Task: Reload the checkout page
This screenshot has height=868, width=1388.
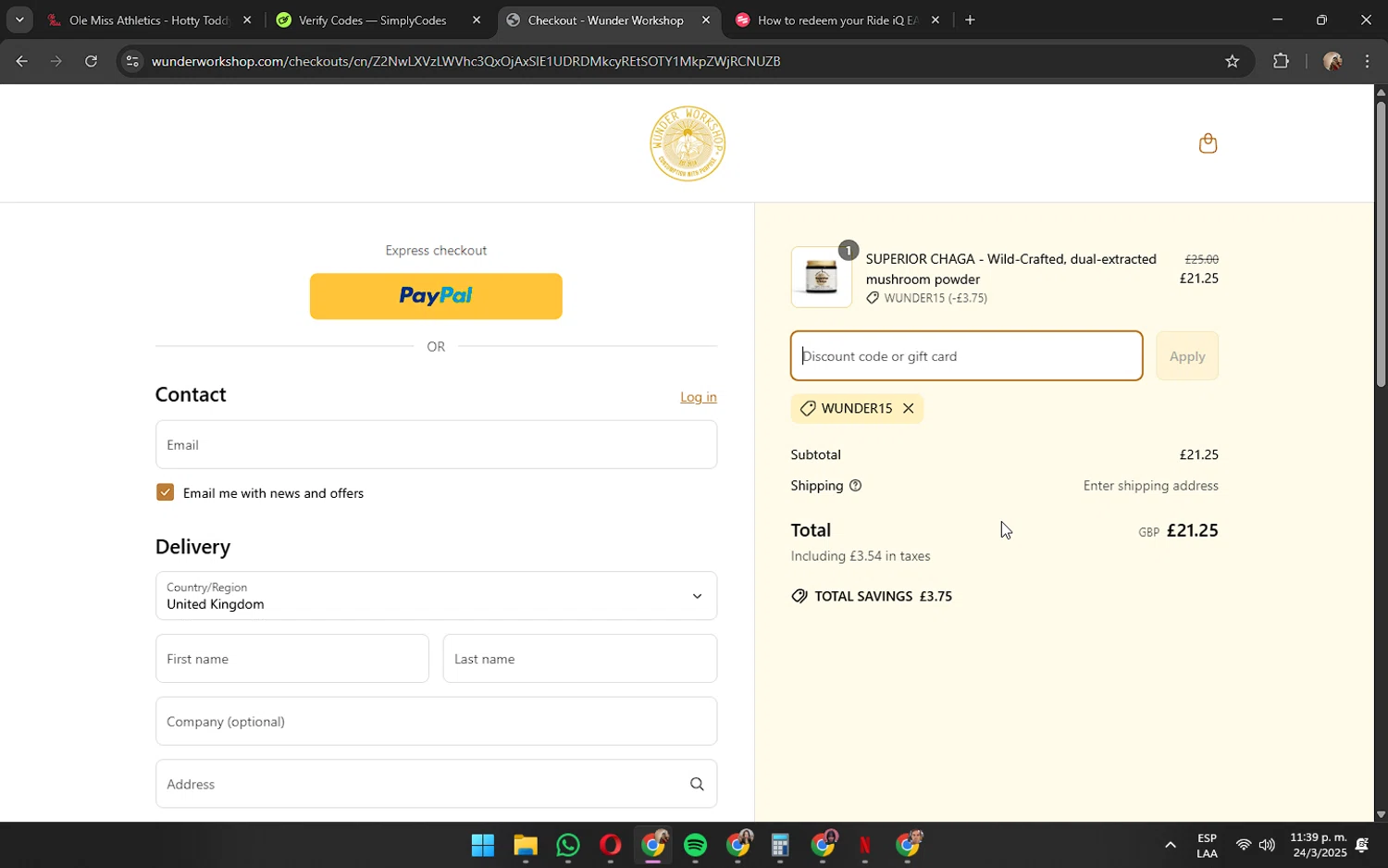Action: (91, 61)
